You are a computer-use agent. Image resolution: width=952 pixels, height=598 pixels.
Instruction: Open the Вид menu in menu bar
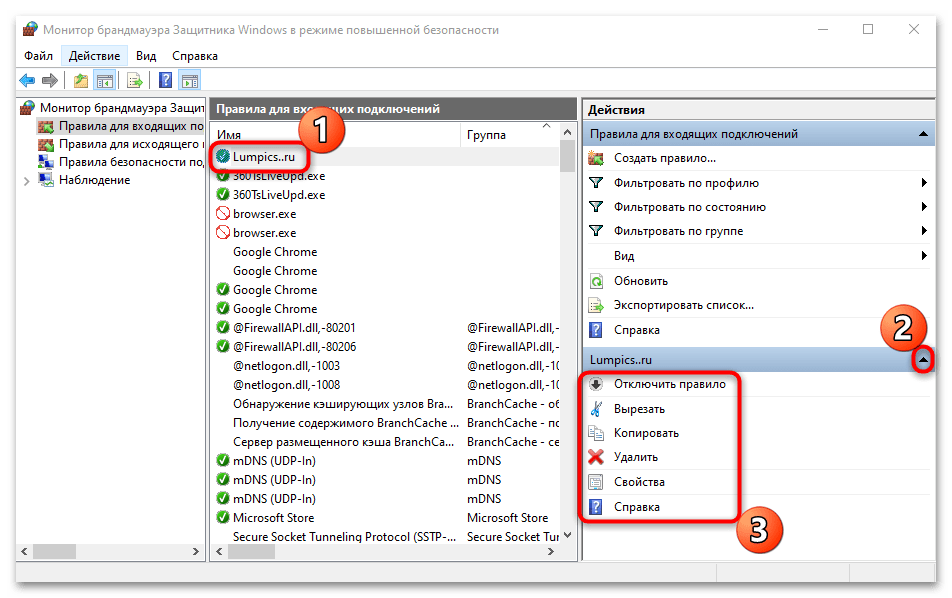(x=146, y=56)
